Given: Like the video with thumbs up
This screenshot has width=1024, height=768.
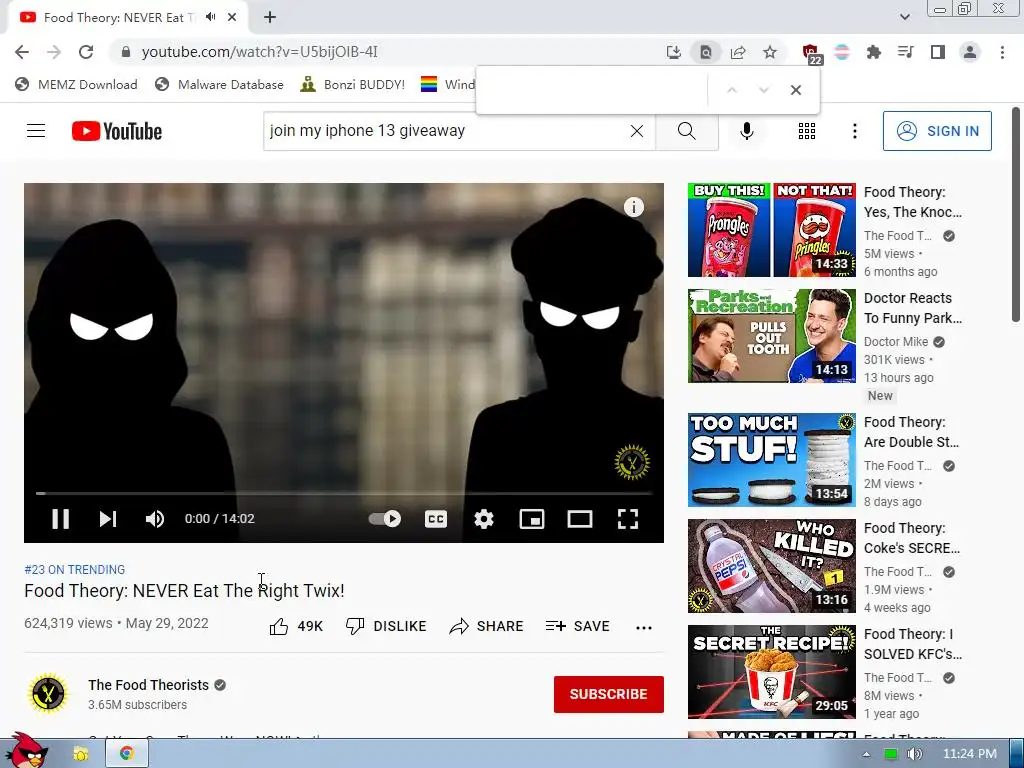Looking at the screenshot, I should pos(296,626).
